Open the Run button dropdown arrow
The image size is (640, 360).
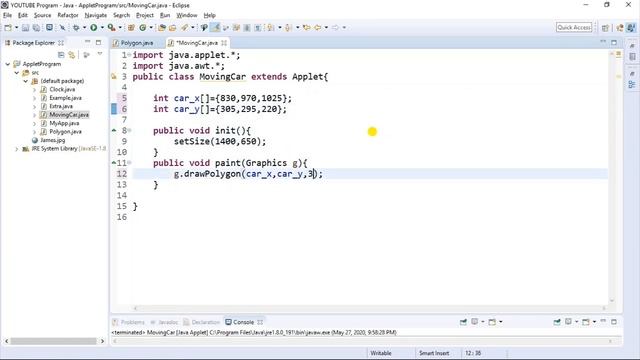pos(102,27)
